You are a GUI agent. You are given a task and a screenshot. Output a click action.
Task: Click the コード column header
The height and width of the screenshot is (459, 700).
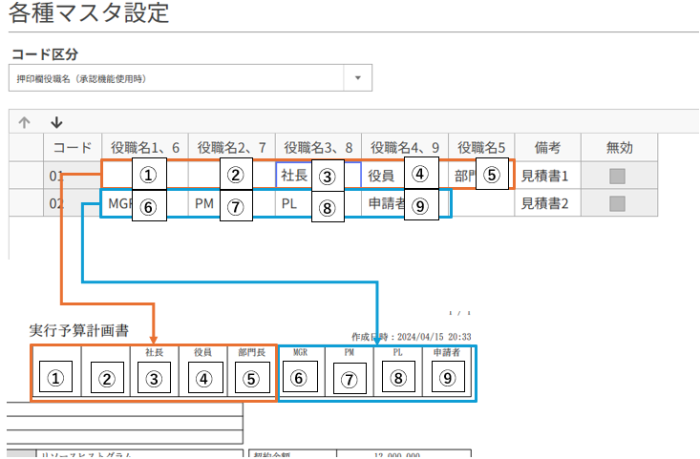tap(72, 147)
